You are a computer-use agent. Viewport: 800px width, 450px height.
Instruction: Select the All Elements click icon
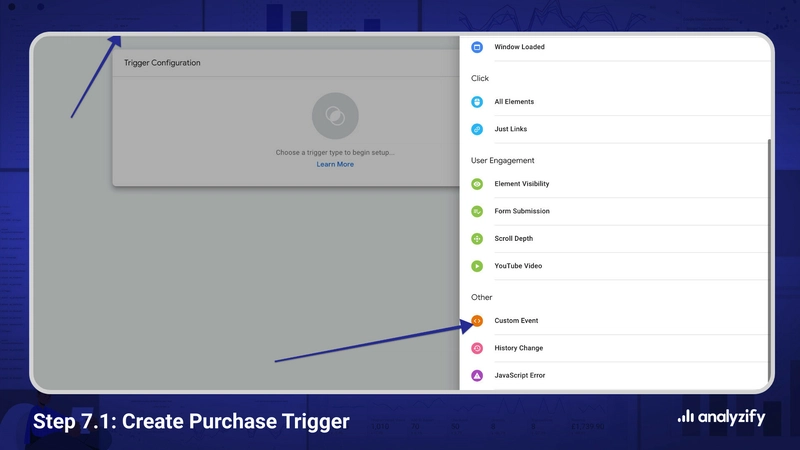477,102
